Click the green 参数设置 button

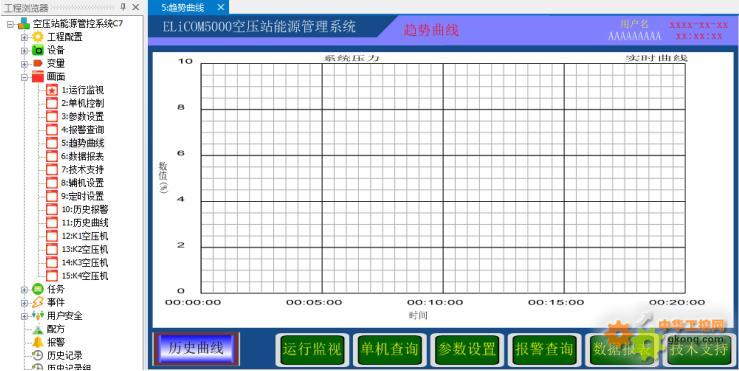click(x=467, y=349)
